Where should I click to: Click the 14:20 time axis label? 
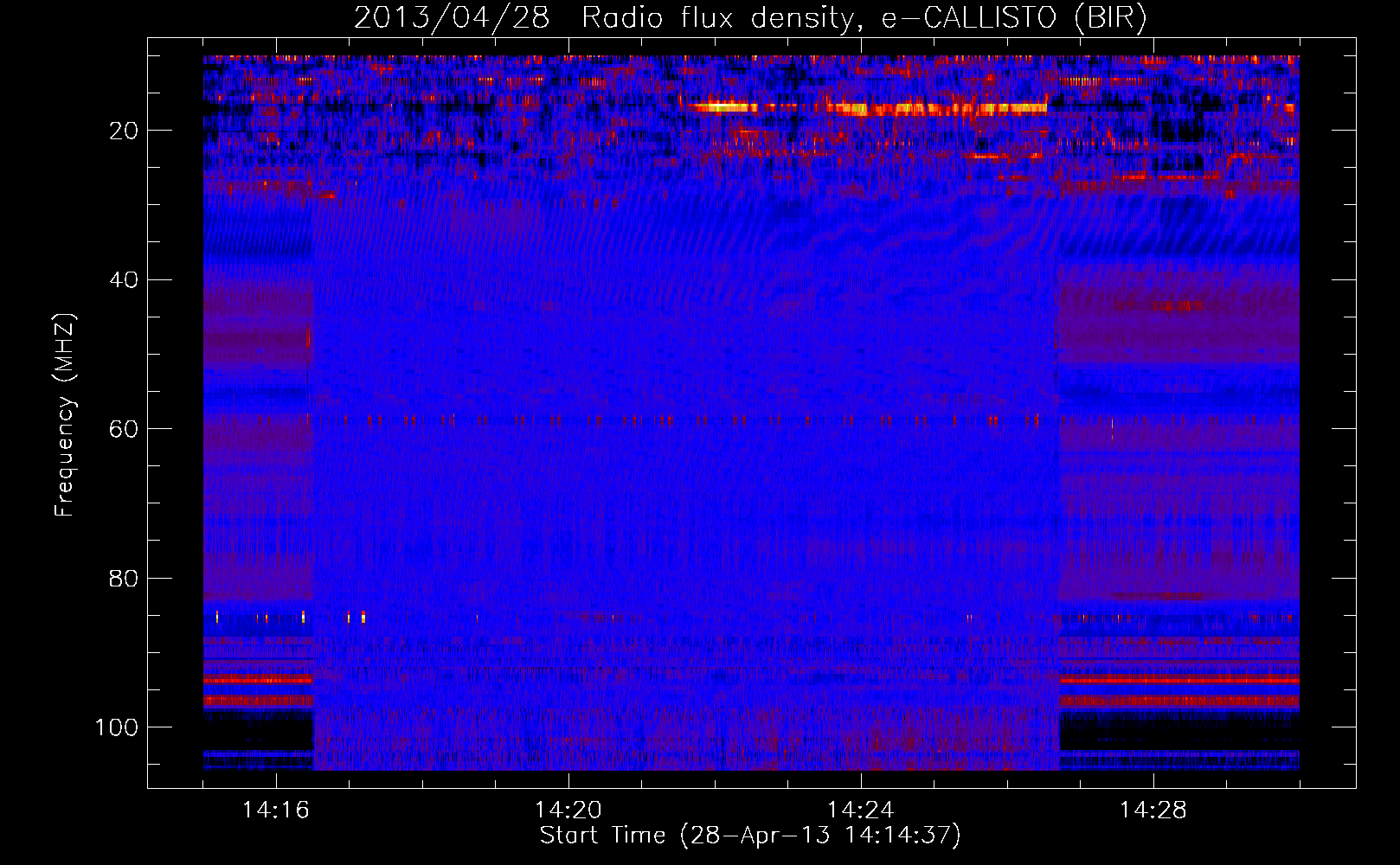coord(568,810)
